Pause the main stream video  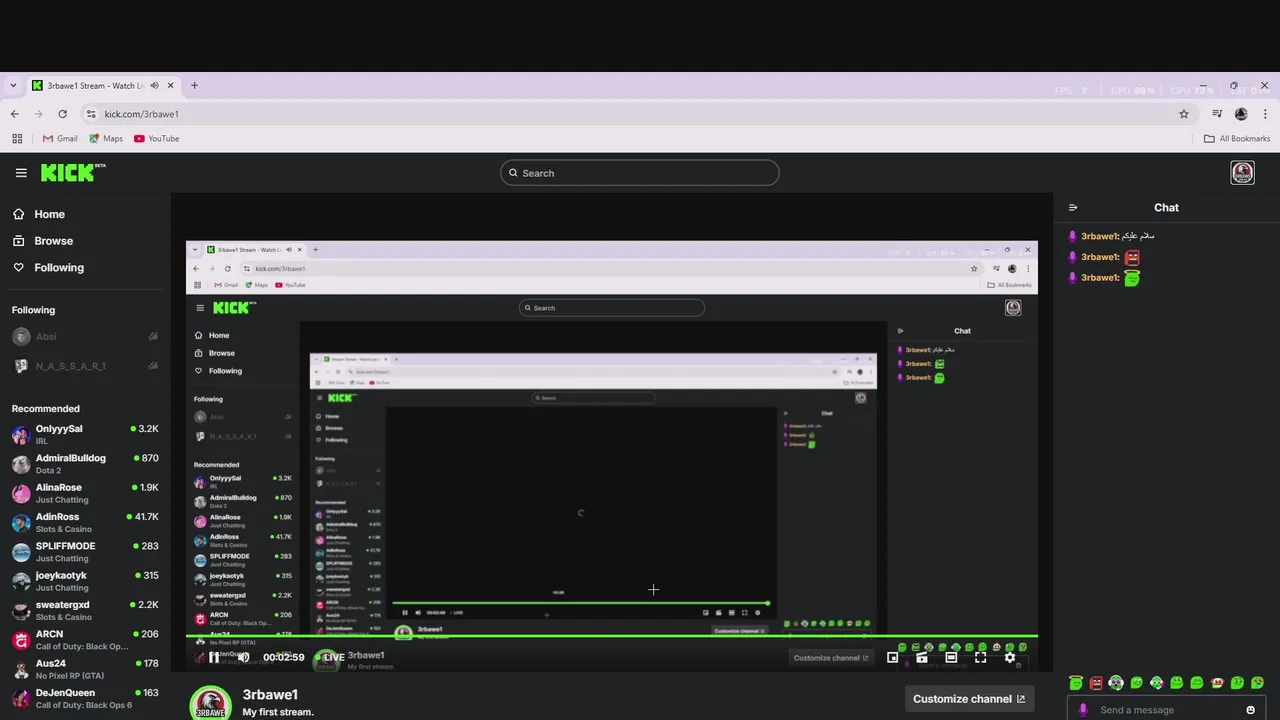[x=213, y=657]
